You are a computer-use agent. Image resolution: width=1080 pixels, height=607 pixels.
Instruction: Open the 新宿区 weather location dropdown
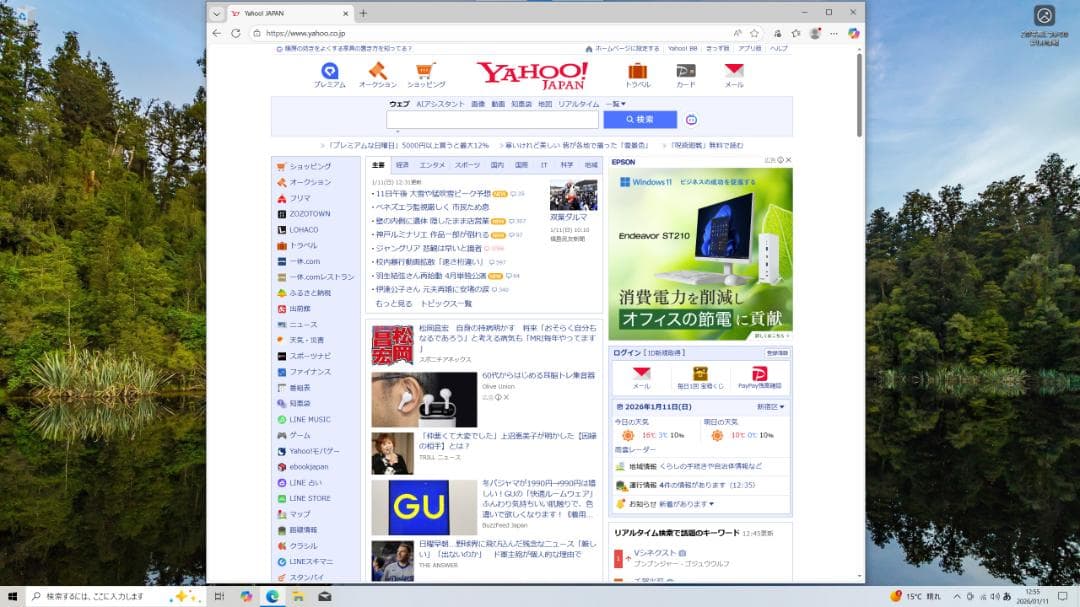(770, 407)
